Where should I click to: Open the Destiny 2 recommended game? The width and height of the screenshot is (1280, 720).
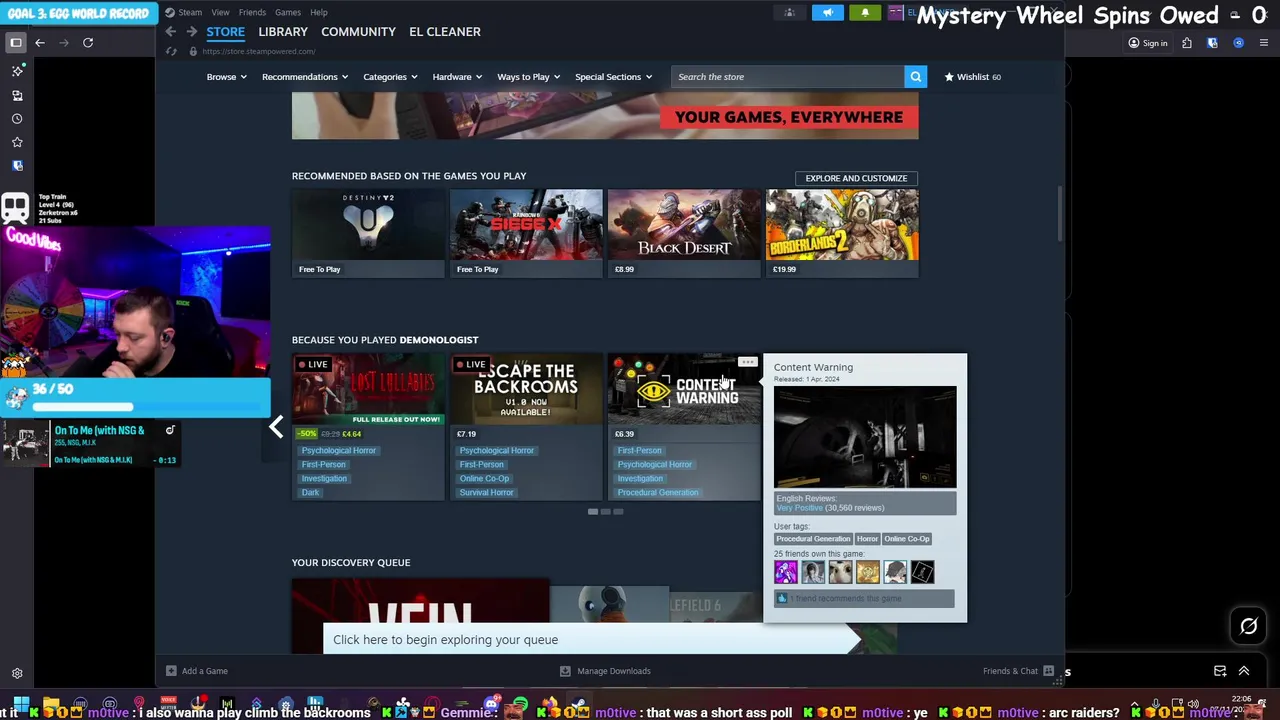[368, 233]
